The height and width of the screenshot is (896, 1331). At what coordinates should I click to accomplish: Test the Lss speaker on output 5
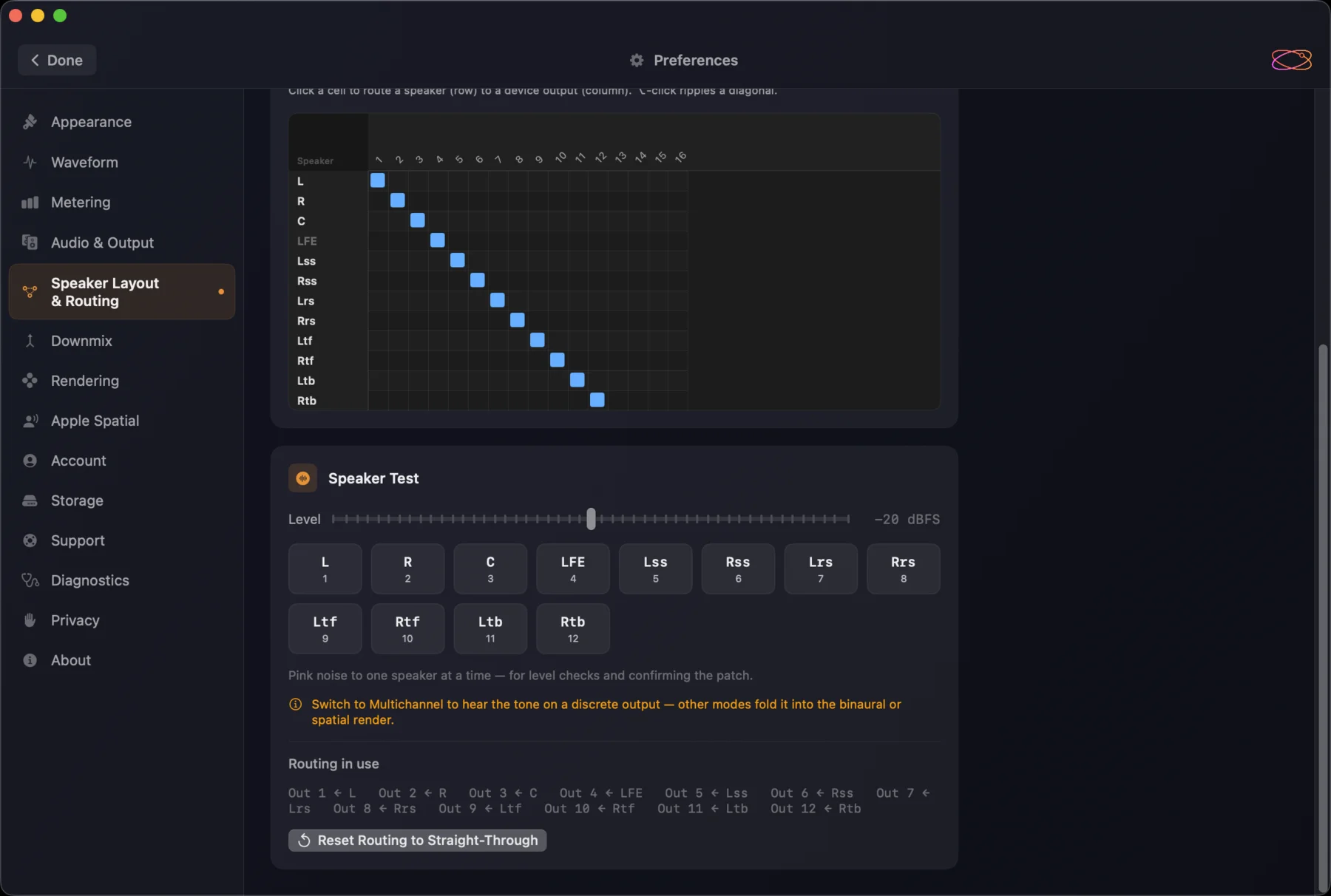(x=655, y=569)
